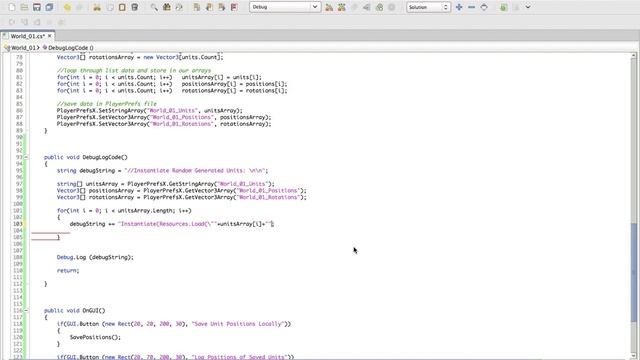This screenshot has width=640, height=360.
Task: Click the Toggle Bookmark icon
Action: pyautogui.click(x=197, y=7)
